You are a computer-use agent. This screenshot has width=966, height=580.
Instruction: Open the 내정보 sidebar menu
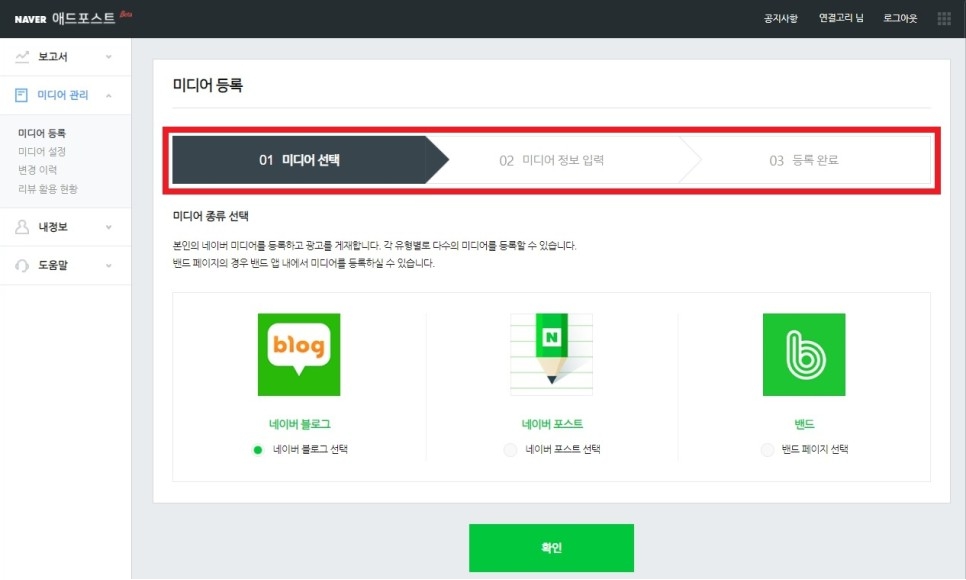click(x=65, y=227)
